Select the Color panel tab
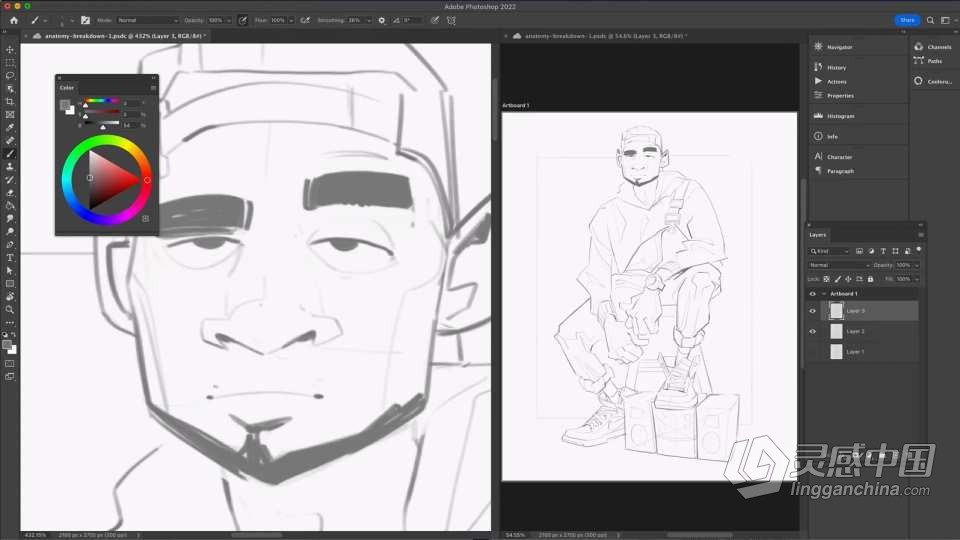Image resolution: width=960 pixels, height=540 pixels. pyautogui.click(x=67, y=88)
